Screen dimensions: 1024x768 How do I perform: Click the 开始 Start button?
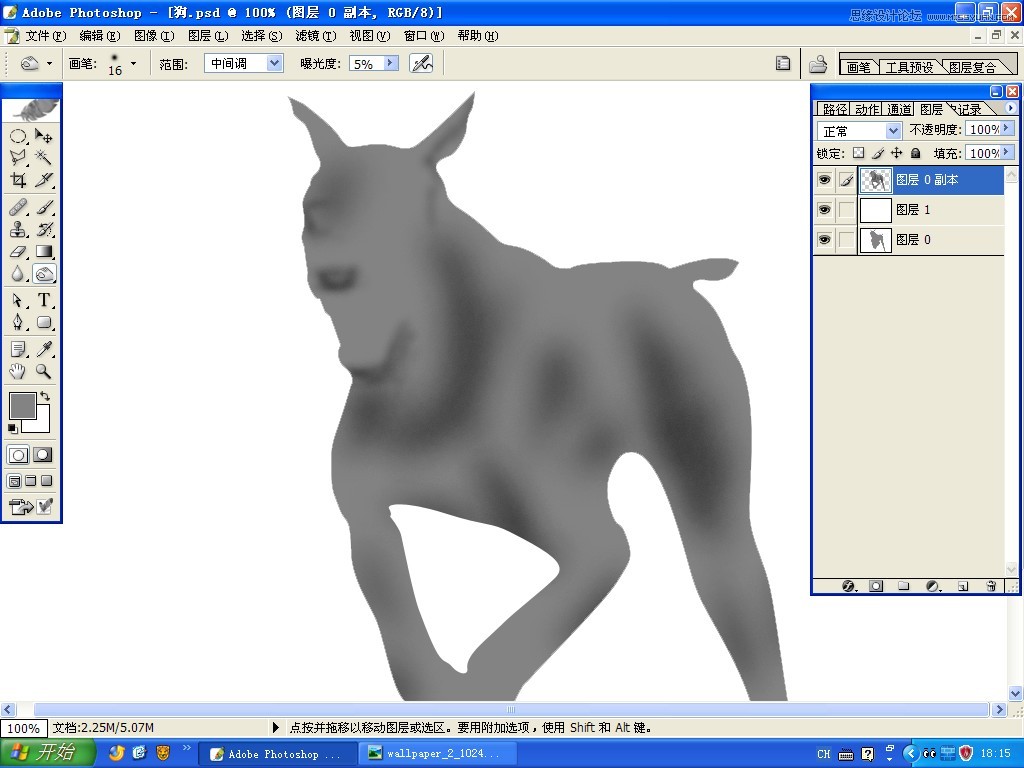click(46, 753)
